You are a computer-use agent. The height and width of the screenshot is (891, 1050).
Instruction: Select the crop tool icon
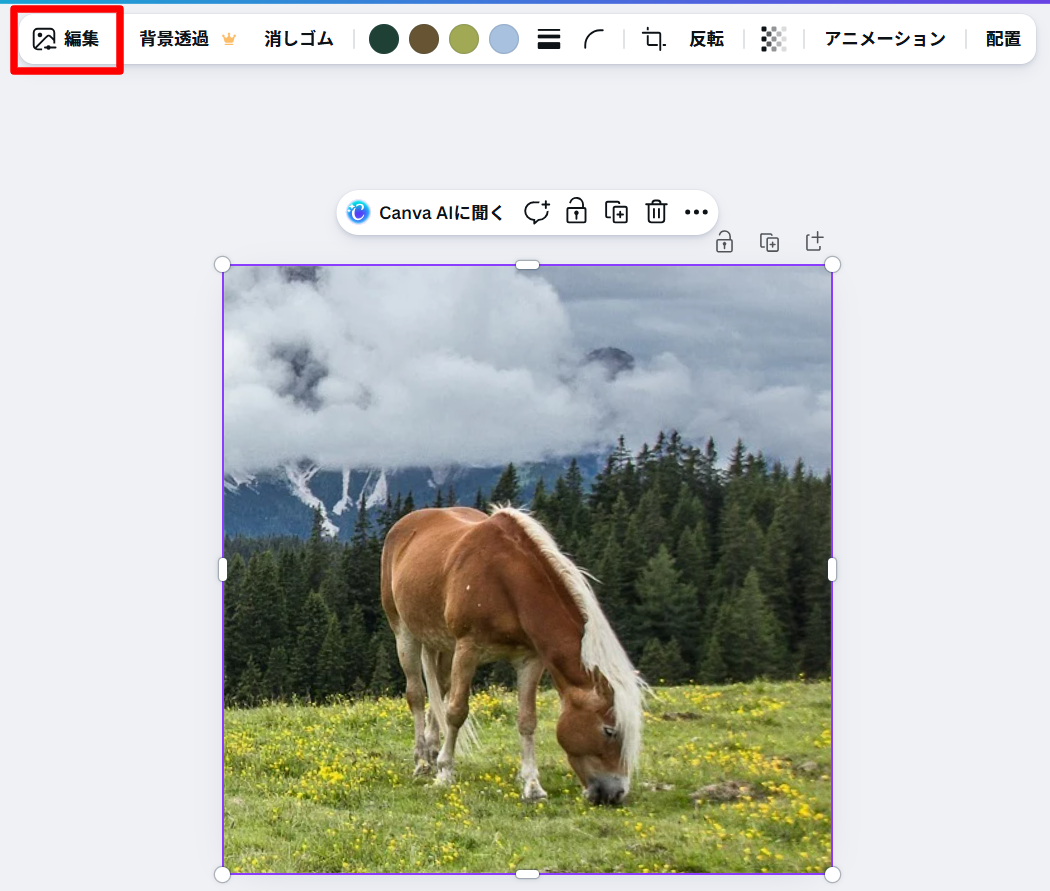click(654, 39)
